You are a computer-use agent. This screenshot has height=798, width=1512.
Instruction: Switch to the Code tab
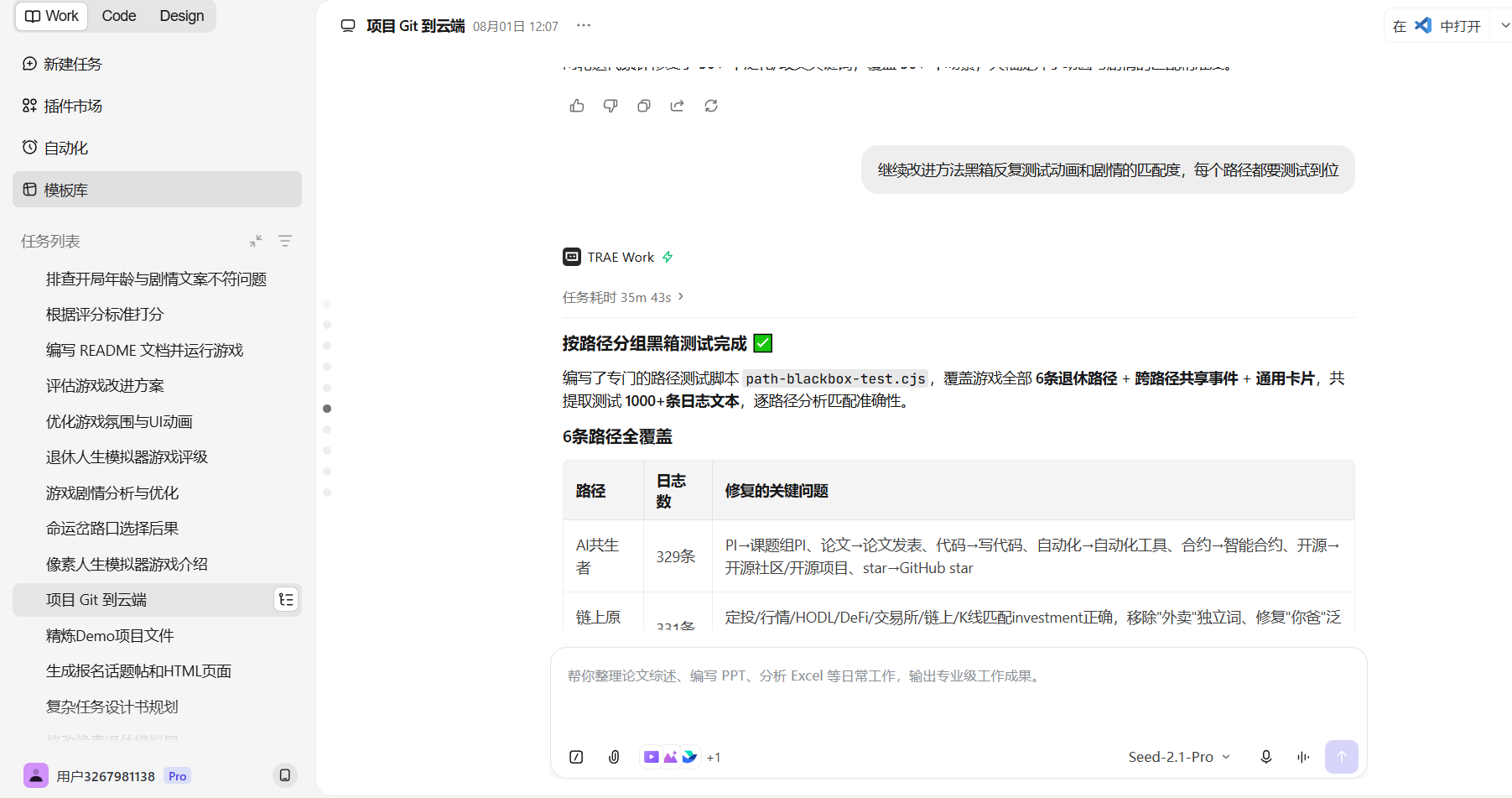(119, 16)
